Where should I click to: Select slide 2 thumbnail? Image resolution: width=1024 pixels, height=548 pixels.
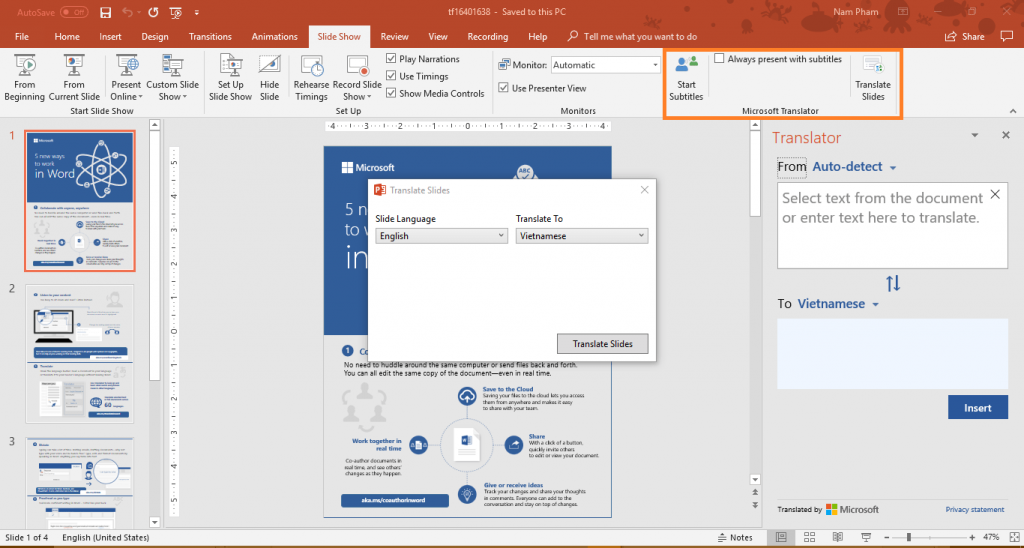pyautogui.click(x=79, y=353)
